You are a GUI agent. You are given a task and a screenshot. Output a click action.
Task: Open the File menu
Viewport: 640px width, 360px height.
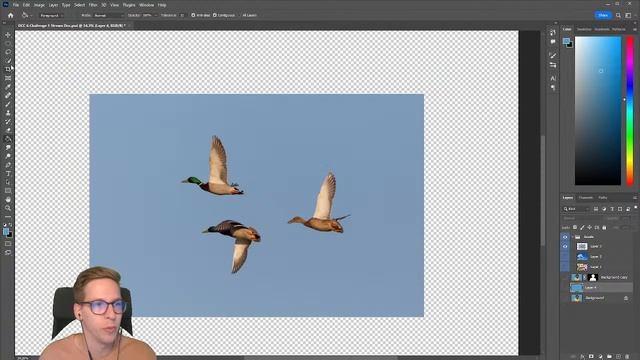(x=16, y=5)
